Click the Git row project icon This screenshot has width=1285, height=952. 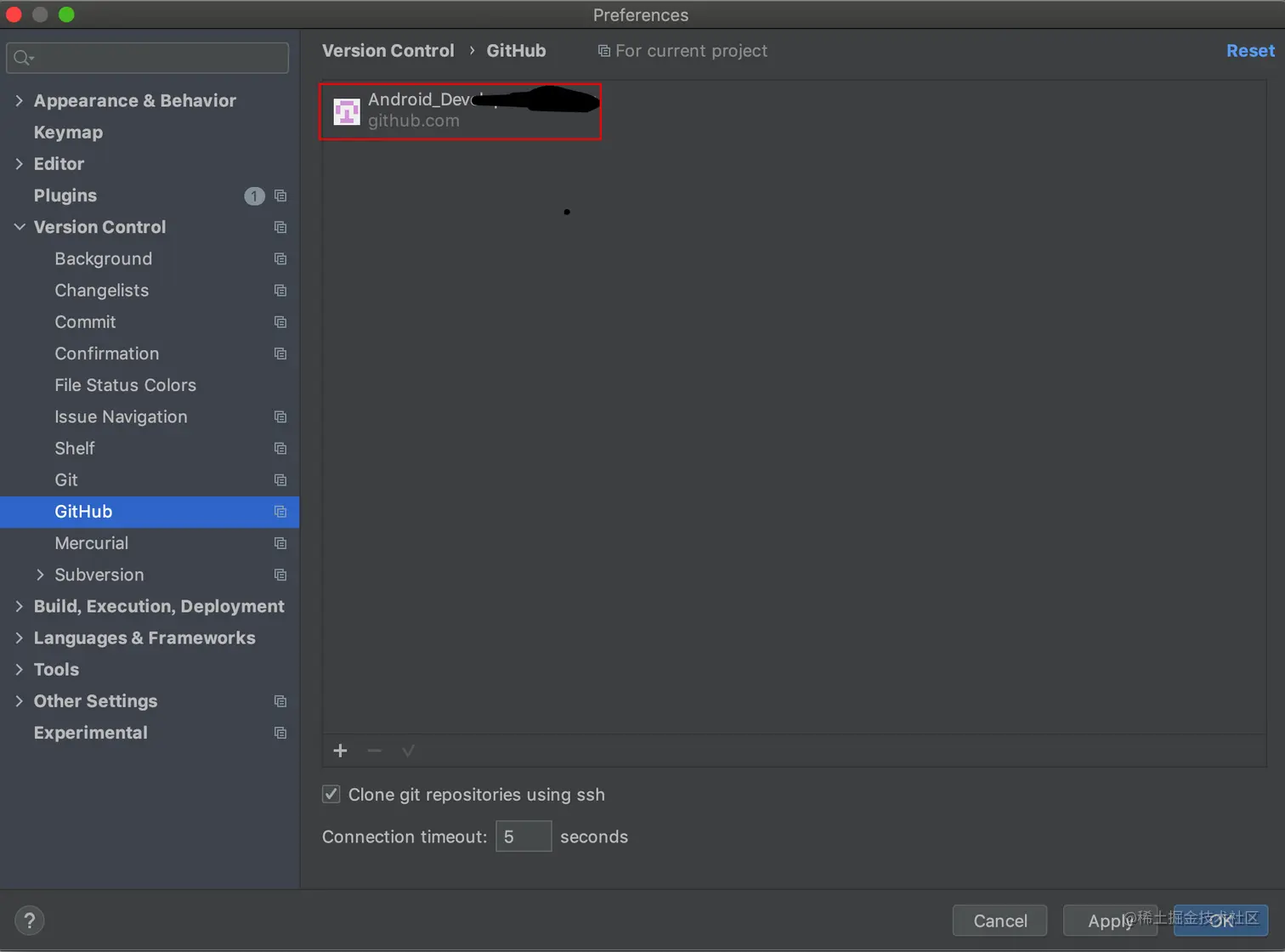(280, 479)
